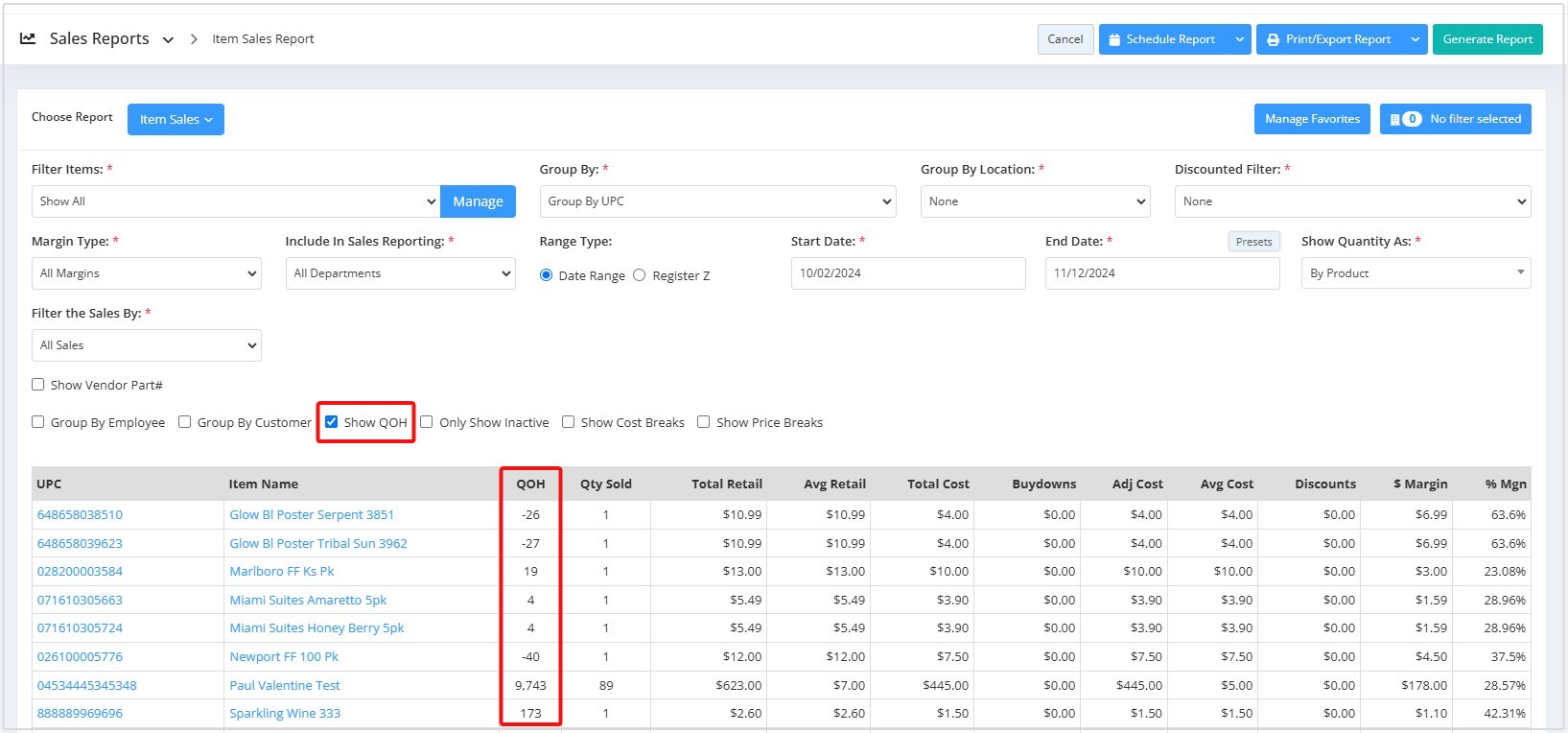Image resolution: width=1568 pixels, height=733 pixels.
Task: Open the Show Quantity As dropdown
Action: [1416, 273]
